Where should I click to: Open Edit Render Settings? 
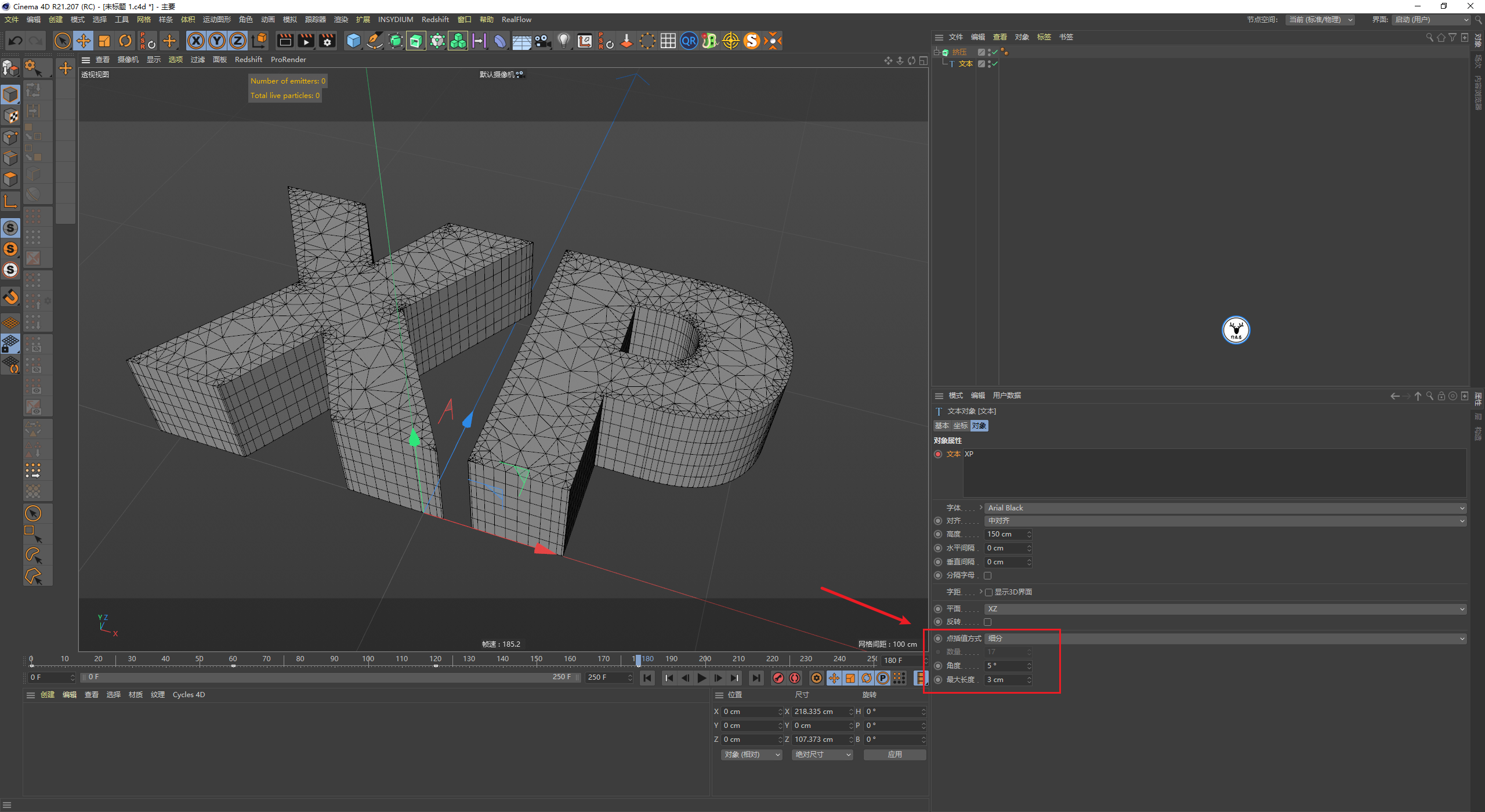[x=327, y=41]
